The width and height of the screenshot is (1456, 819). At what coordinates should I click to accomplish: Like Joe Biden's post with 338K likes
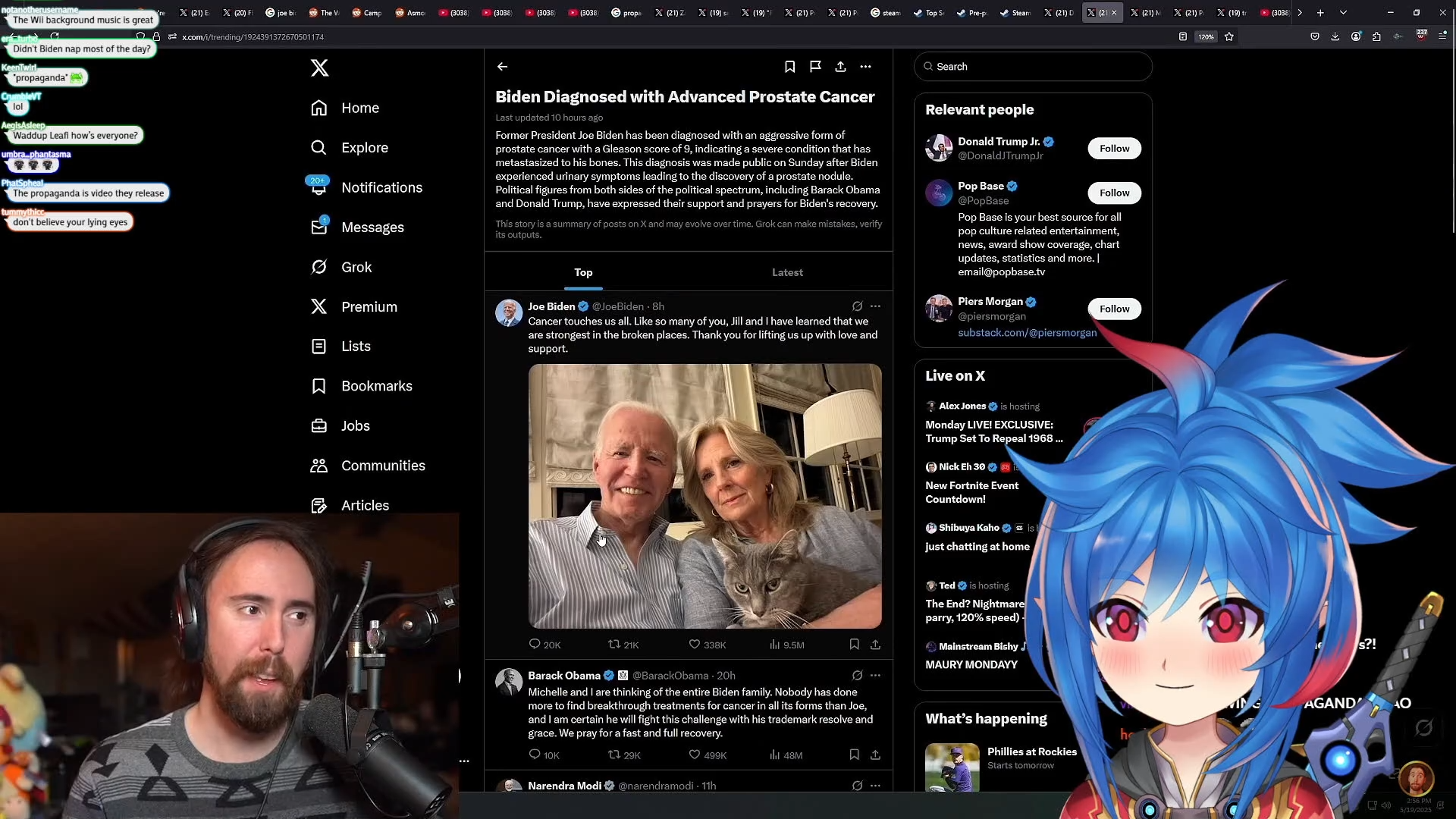tap(695, 645)
